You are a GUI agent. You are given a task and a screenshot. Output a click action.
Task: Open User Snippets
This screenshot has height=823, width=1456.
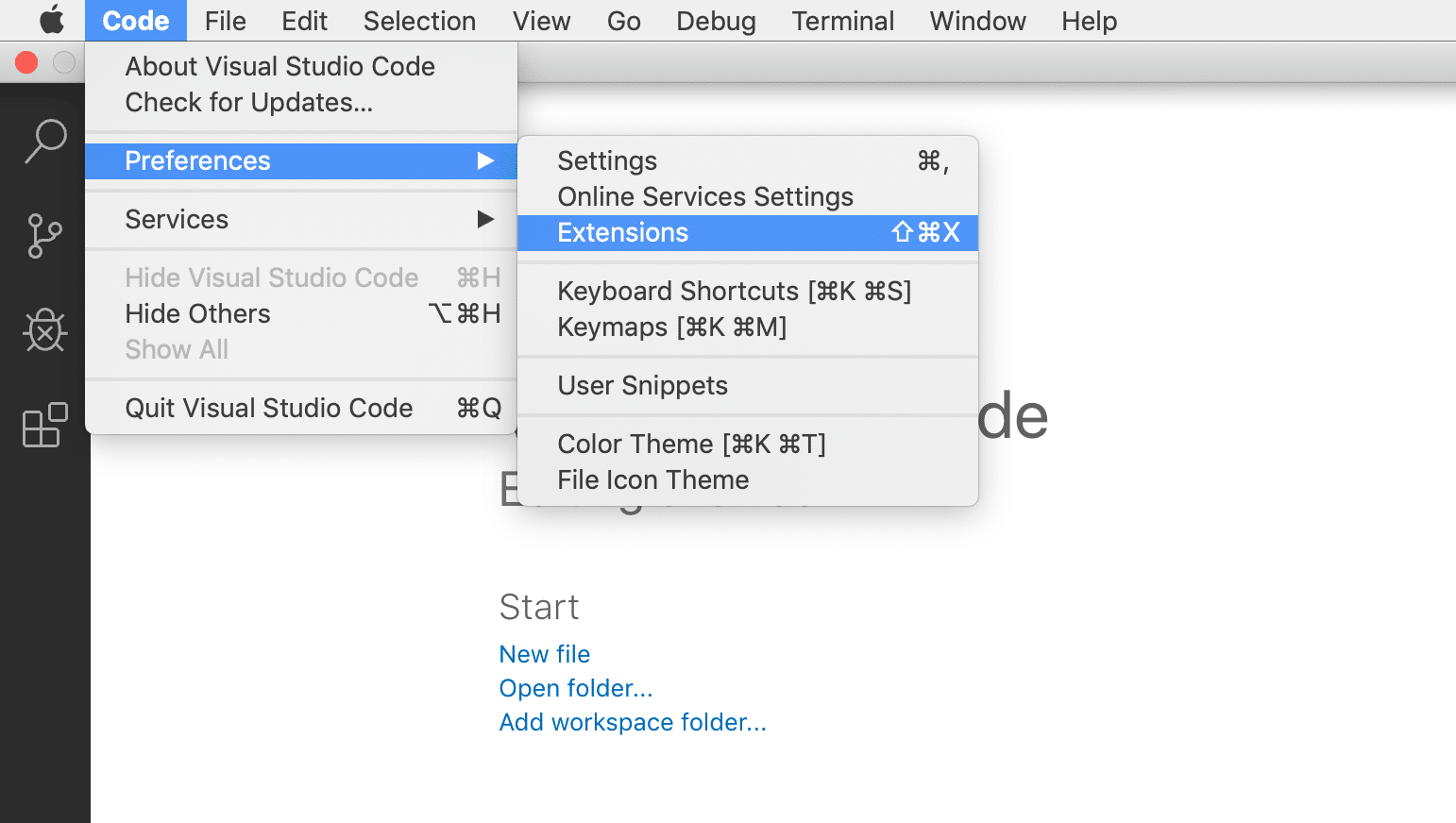[748, 385]
